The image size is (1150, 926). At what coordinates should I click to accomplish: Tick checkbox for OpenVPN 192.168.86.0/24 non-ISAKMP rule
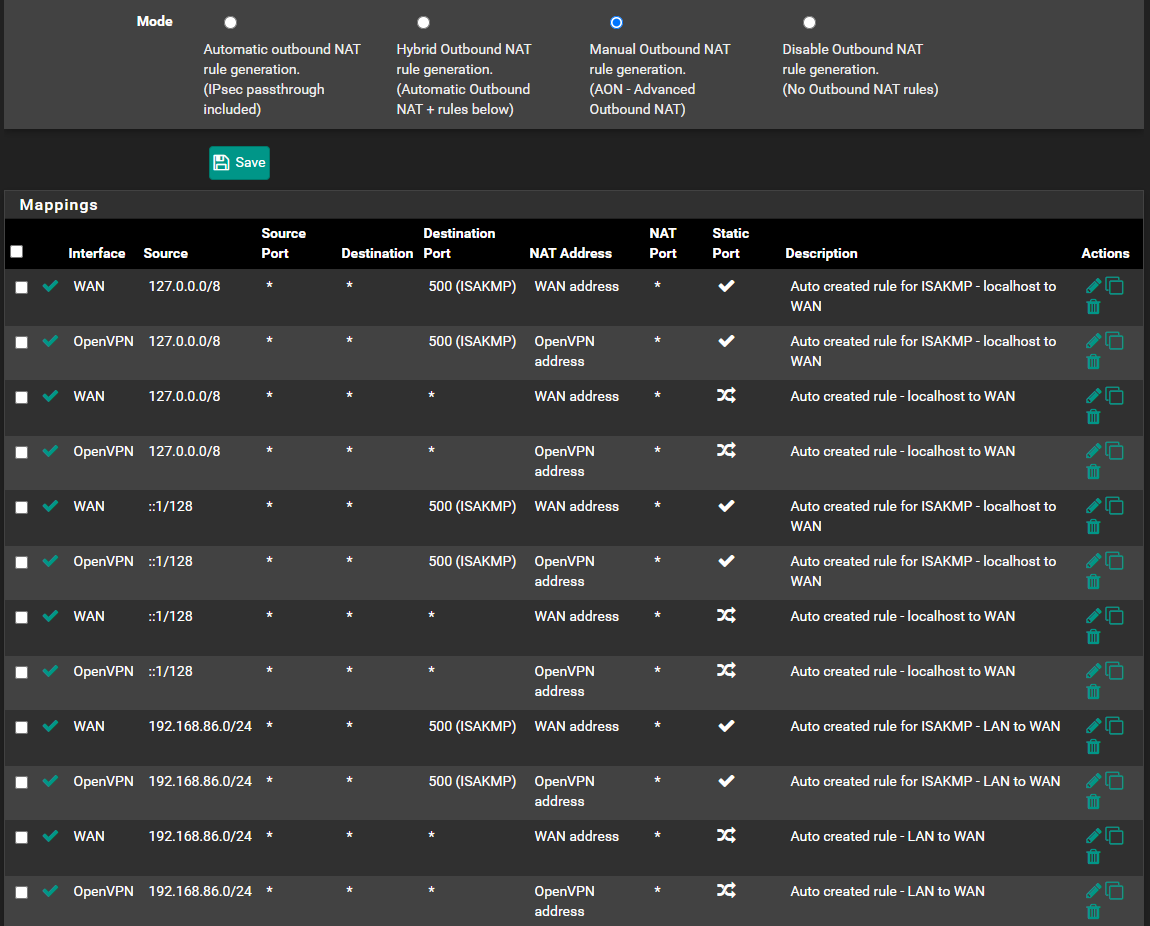coord(22,892)
